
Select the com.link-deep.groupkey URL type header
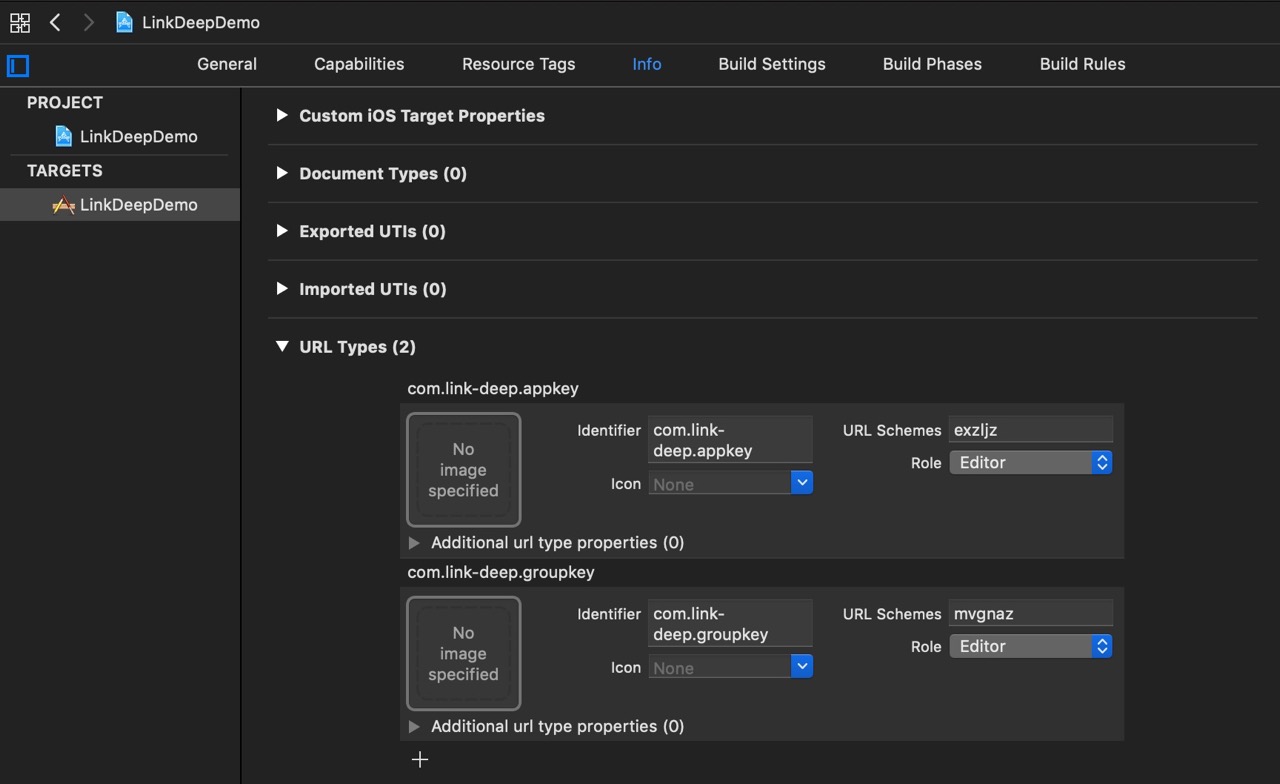coord(501,572)
